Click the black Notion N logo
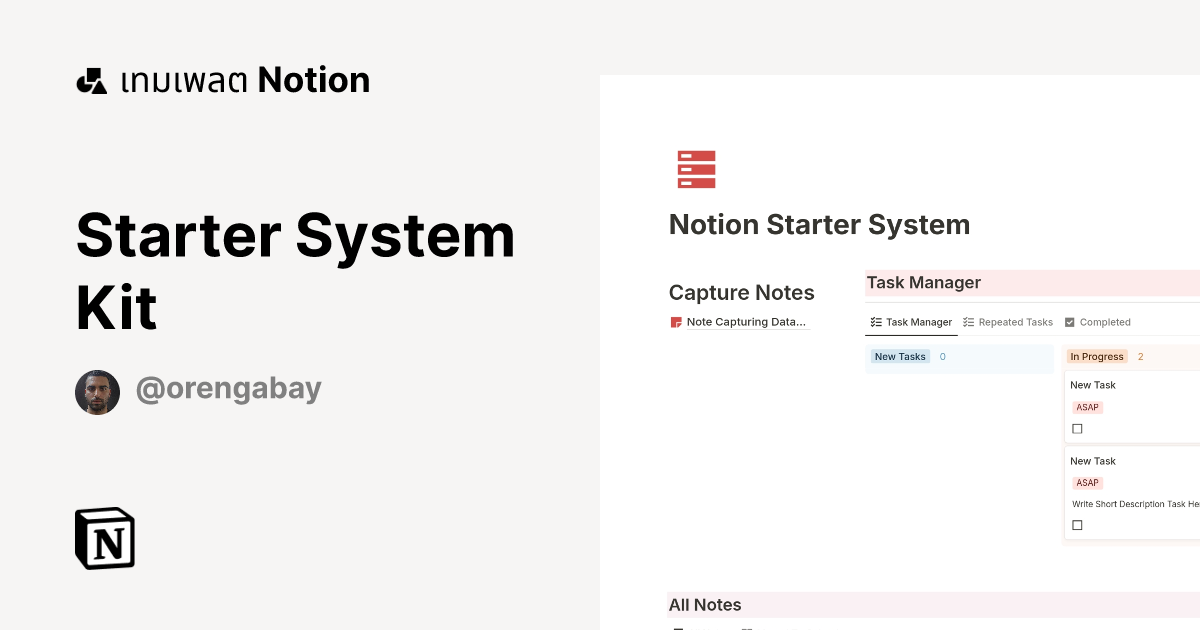The image size is (1200, 630). click(104, 538)
